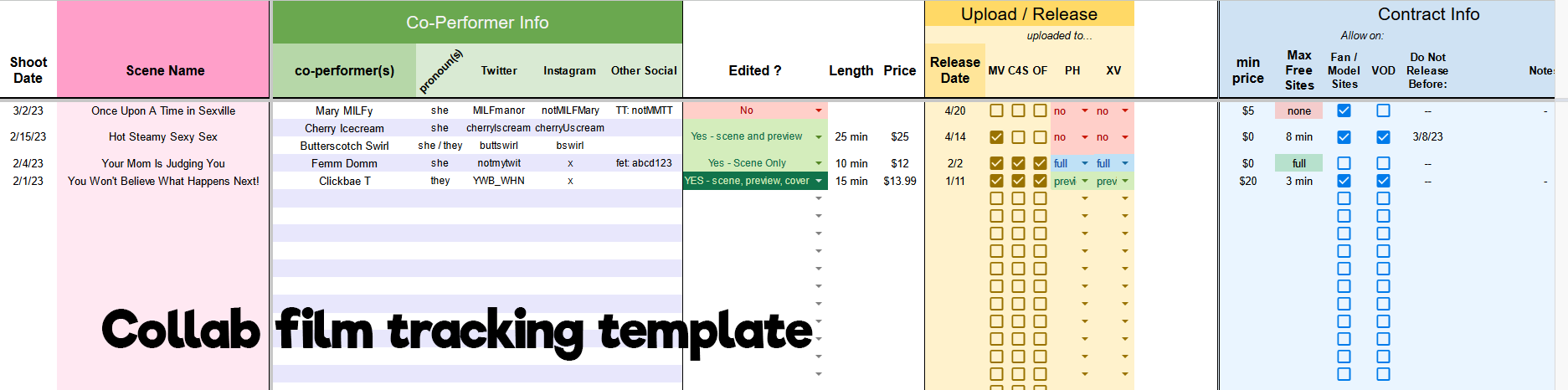Open the XV dropdown for the 4/20 release
The height and width of the screenshot is (390, 1568).
pyautogui.click(x=1125, y=110)
